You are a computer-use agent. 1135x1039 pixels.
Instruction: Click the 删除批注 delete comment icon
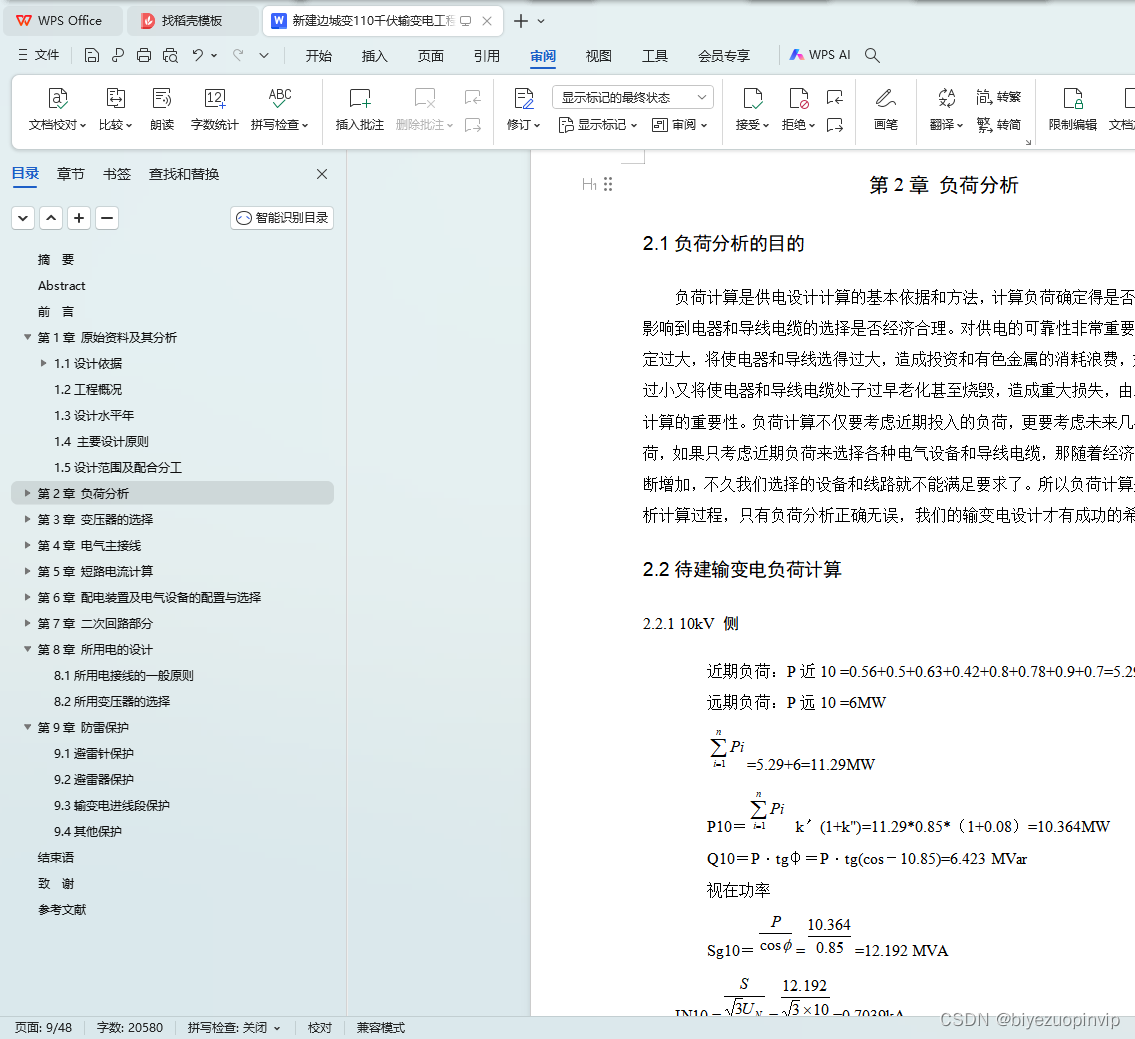tap(425, 98)
